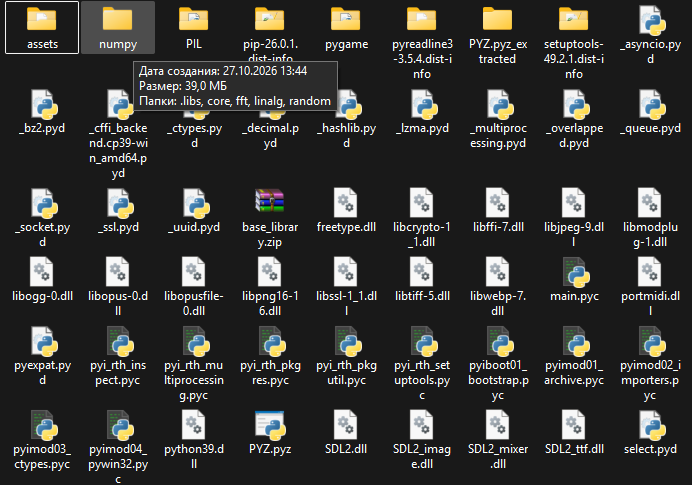Select the pyexpat.pyd file icon
692x485 pixels.
(43, 341)
